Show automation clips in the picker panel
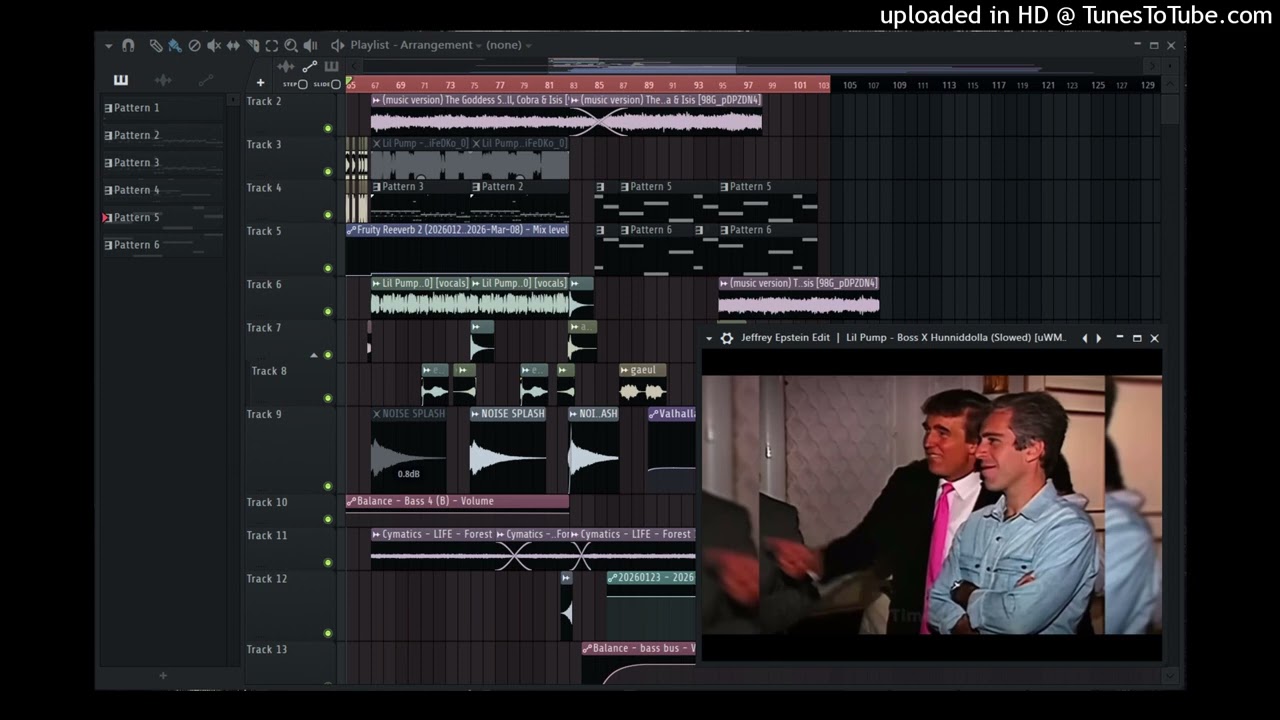This screenshot has height=720, width=1280. (206, 80)
